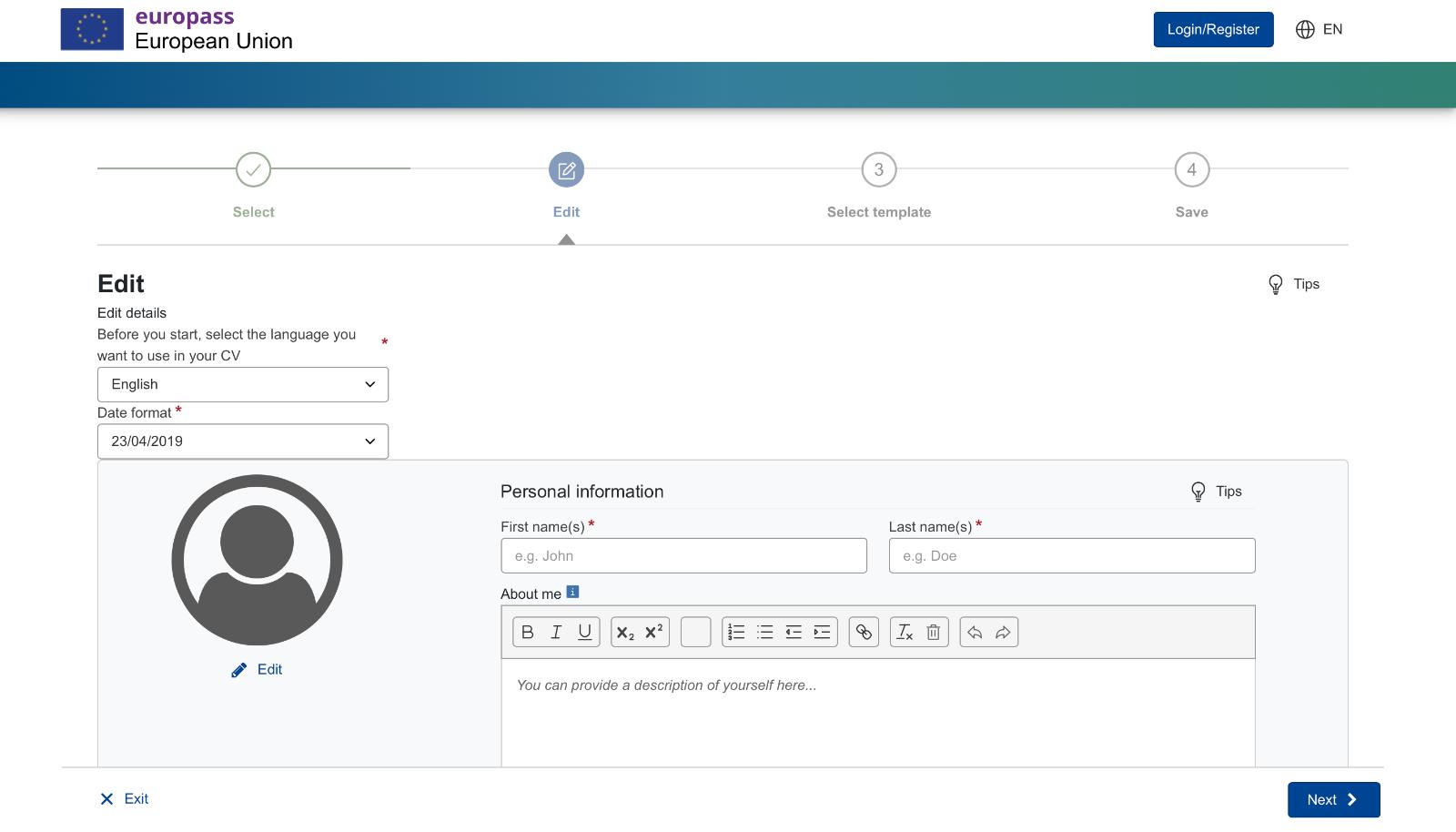The width and height of the screenshot is (1456, 832).
Task: Toggle bold formatting in About me editor
Action: 528,632
